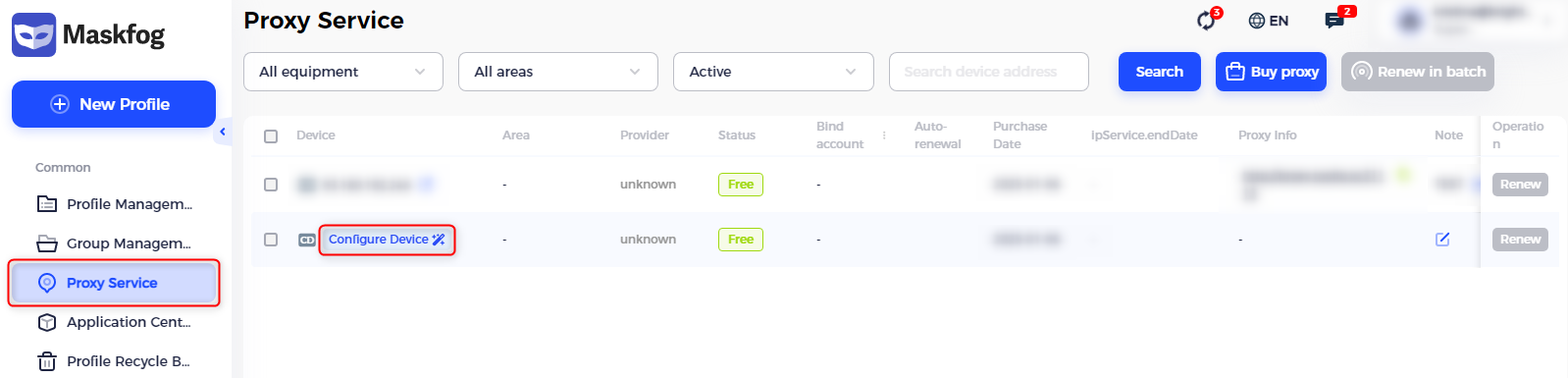Focus the Search device address field
Image resolution: width=1568 pixels, height=378 pixels.
pos(989,72)
